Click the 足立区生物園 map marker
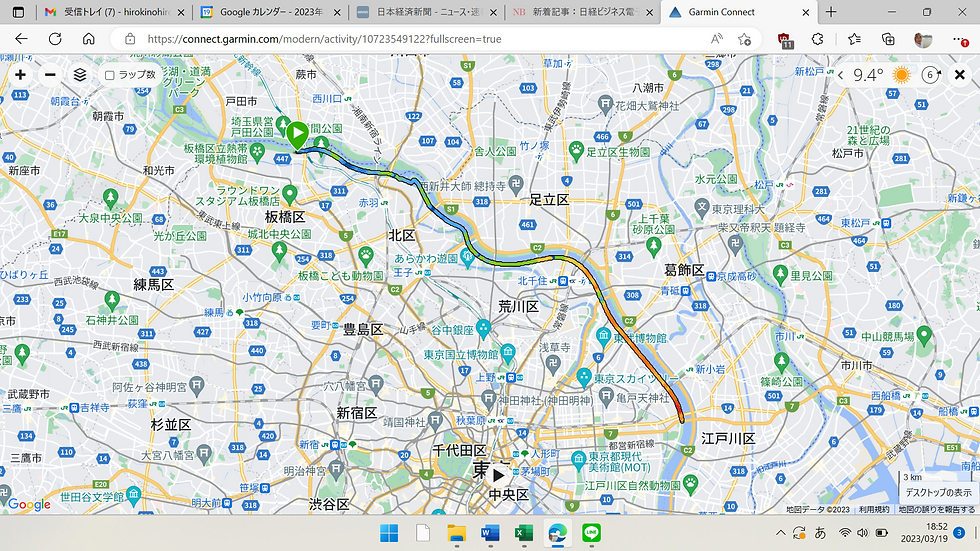 pyautogui.click(x=576, y=150)
